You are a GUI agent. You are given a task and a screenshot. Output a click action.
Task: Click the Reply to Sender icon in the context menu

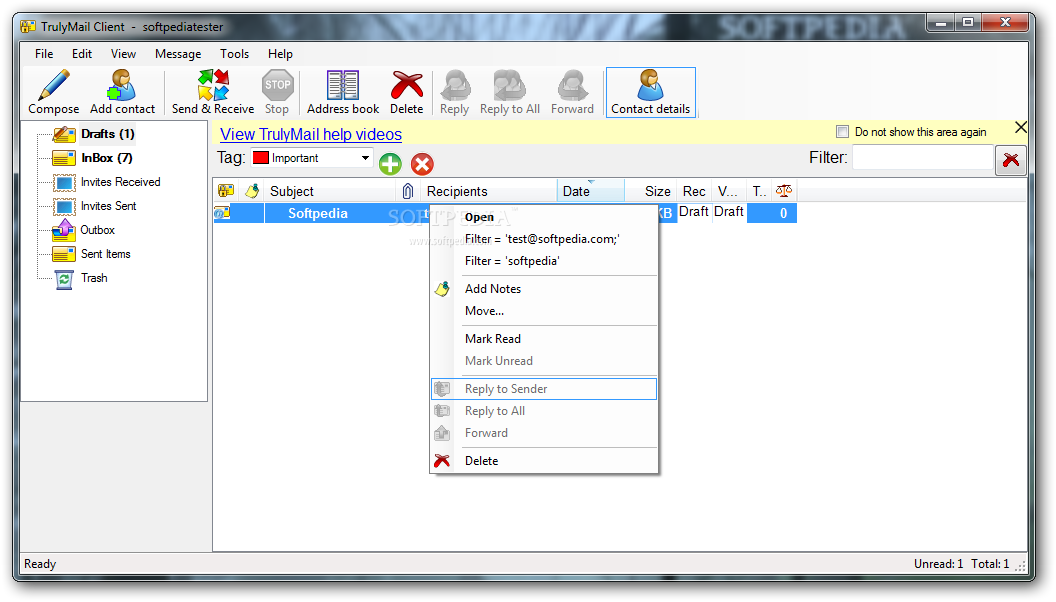[442, 389]
